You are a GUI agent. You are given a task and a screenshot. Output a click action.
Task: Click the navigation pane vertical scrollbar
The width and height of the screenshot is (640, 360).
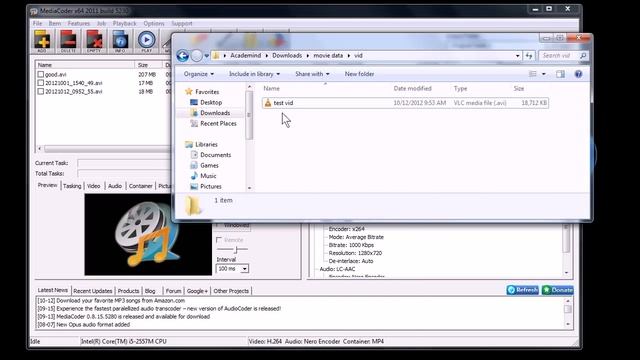pos(249,138)
